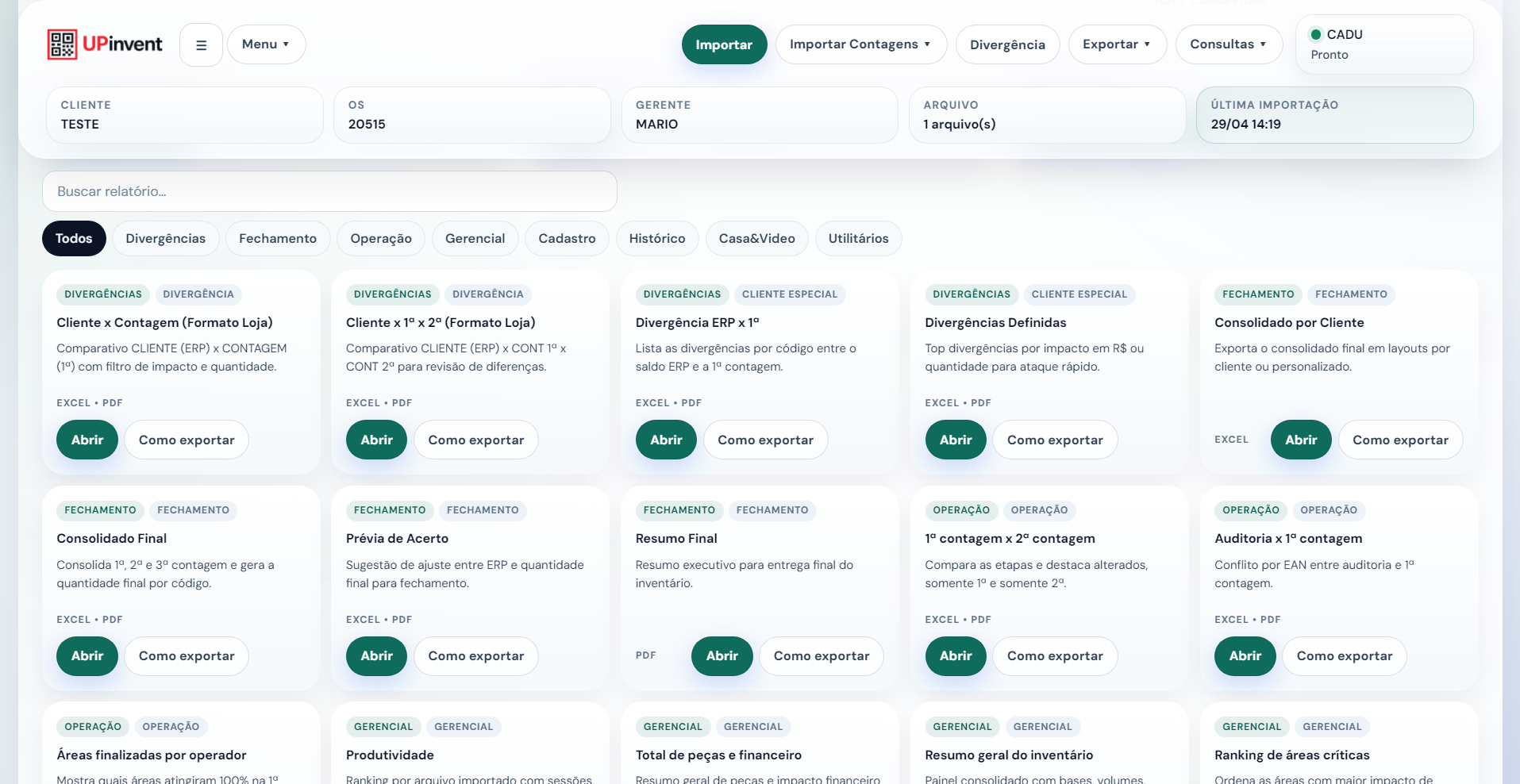Image resolution: width=1520 pixels, height=784 pixels.
Task: Focus the Buscar relatório search field
Action: click(x=329, y=191)
